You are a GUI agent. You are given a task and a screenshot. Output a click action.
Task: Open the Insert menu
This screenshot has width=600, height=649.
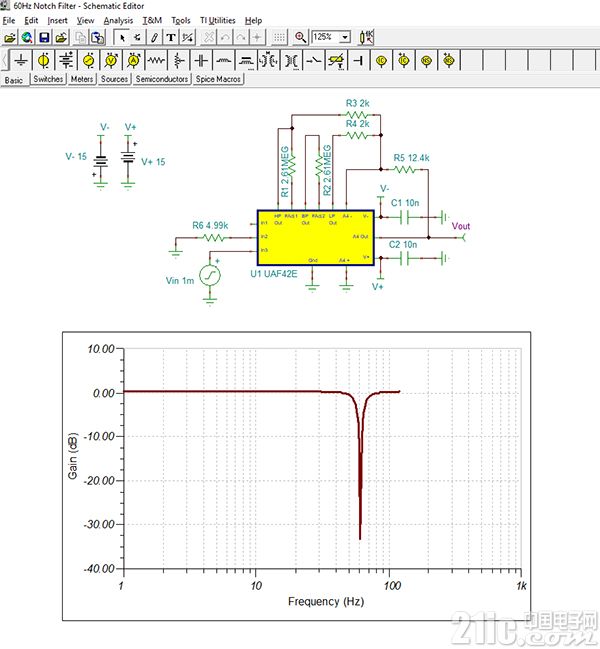58,20
